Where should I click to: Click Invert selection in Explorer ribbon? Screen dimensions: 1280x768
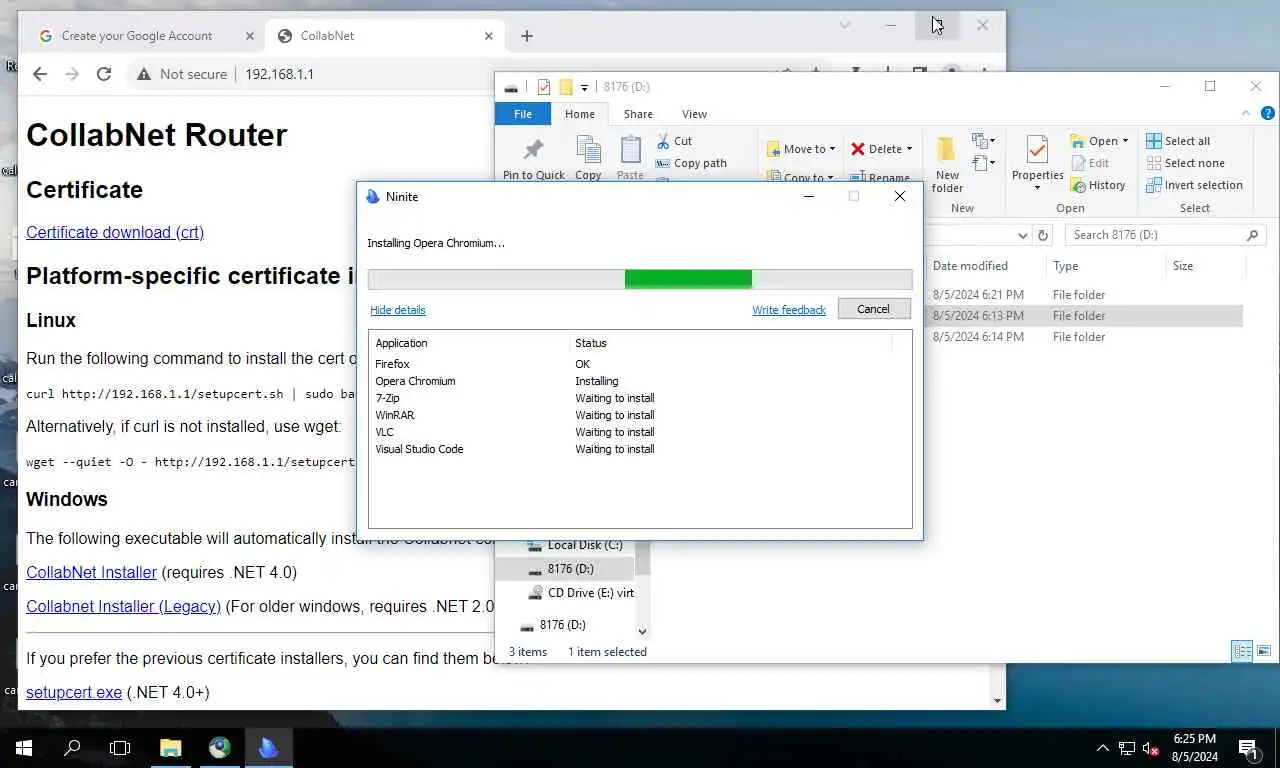pyautogui.click(x=1194, y=185)
